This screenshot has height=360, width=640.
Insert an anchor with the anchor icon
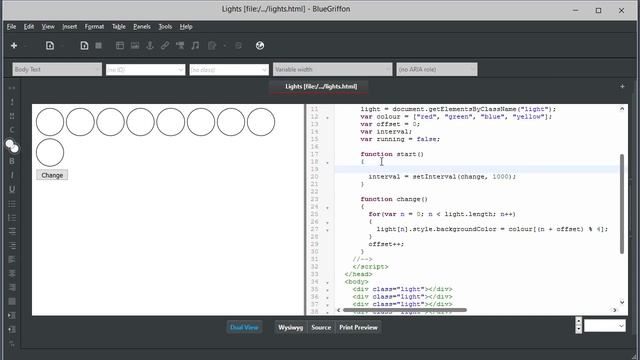point(150,46)
